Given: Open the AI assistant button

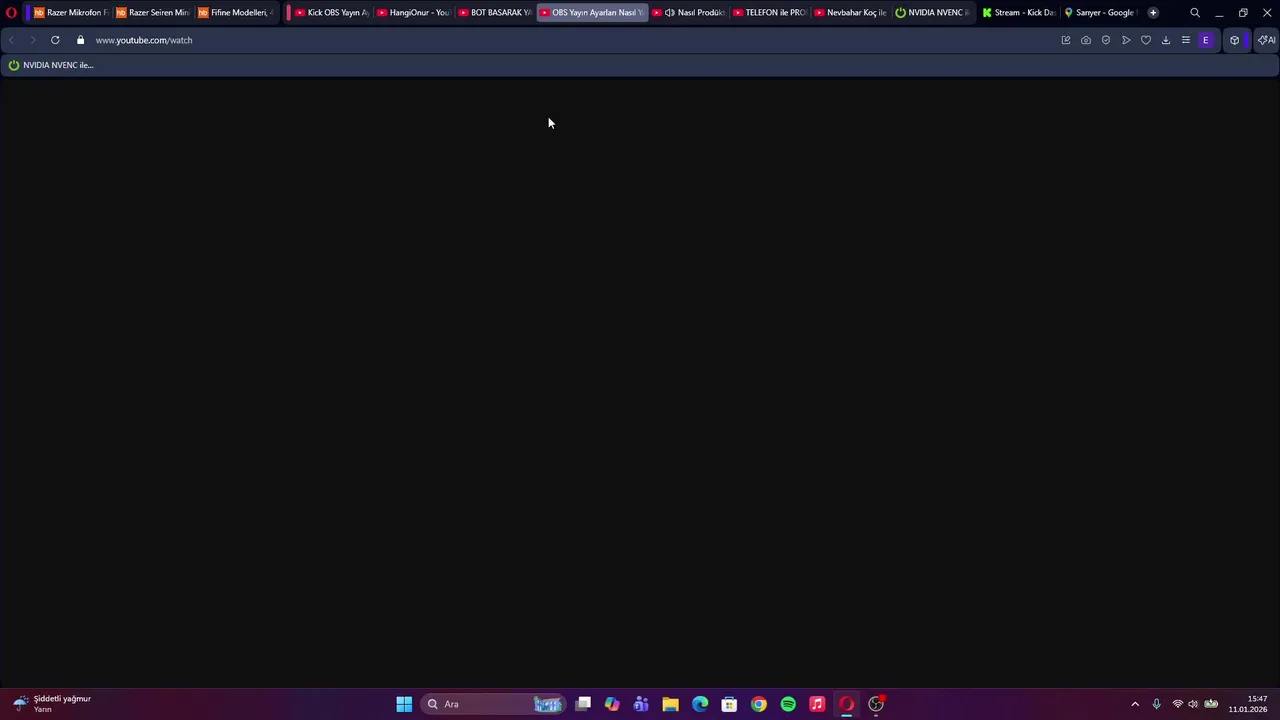Looking at the screenshot, I should click(1267, 40).
